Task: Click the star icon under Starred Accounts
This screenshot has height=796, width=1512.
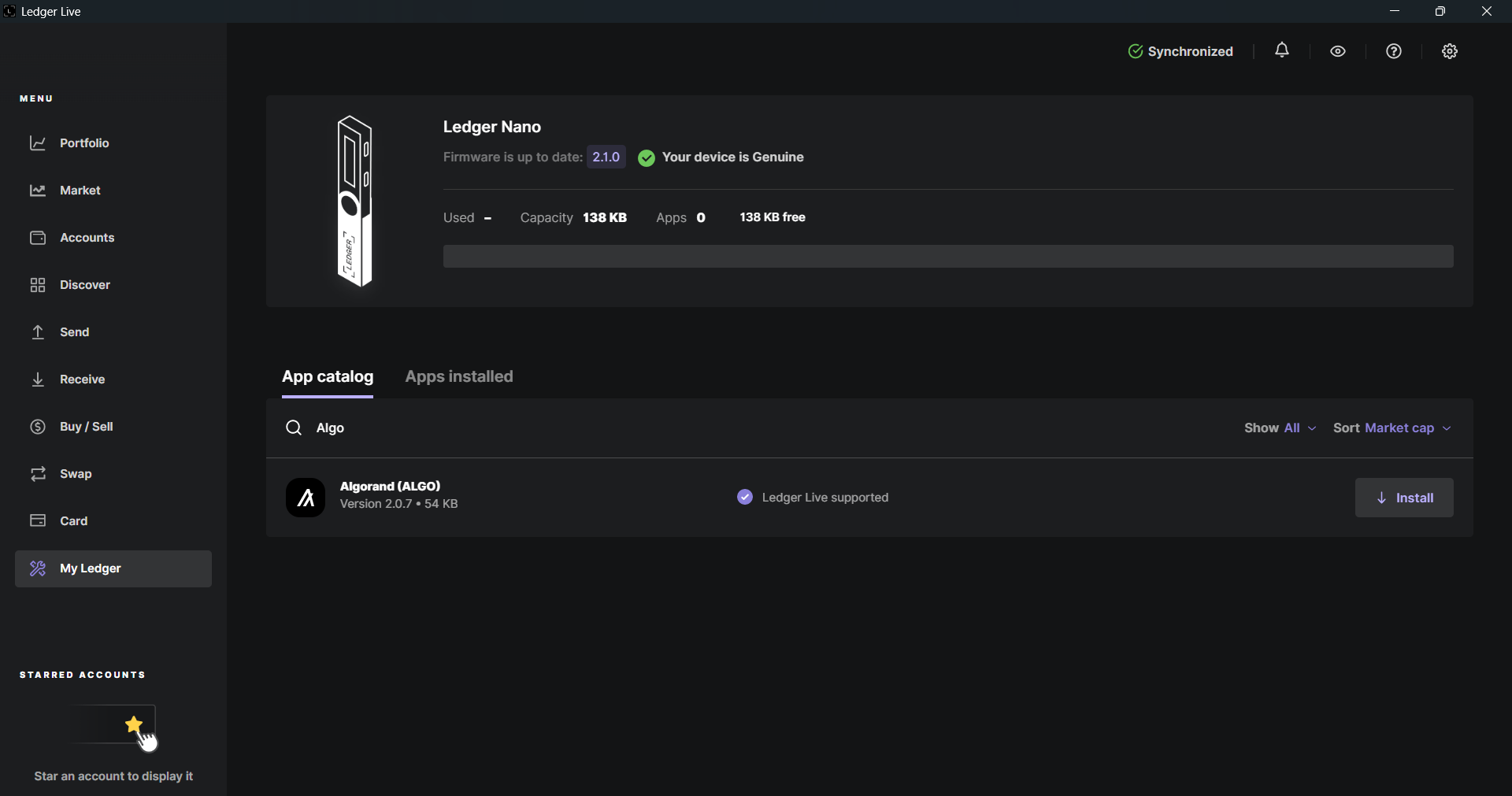Action: 135,724
